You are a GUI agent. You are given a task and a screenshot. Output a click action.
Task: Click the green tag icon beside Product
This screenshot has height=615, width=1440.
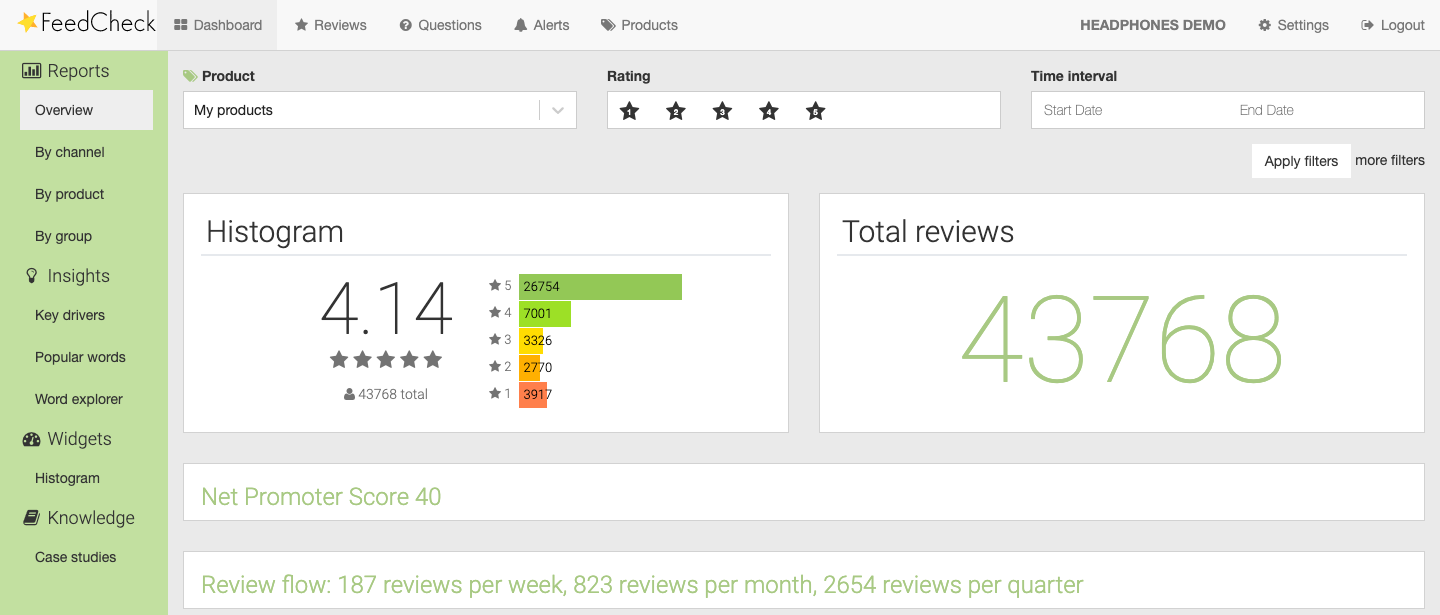tap(190, 76)
